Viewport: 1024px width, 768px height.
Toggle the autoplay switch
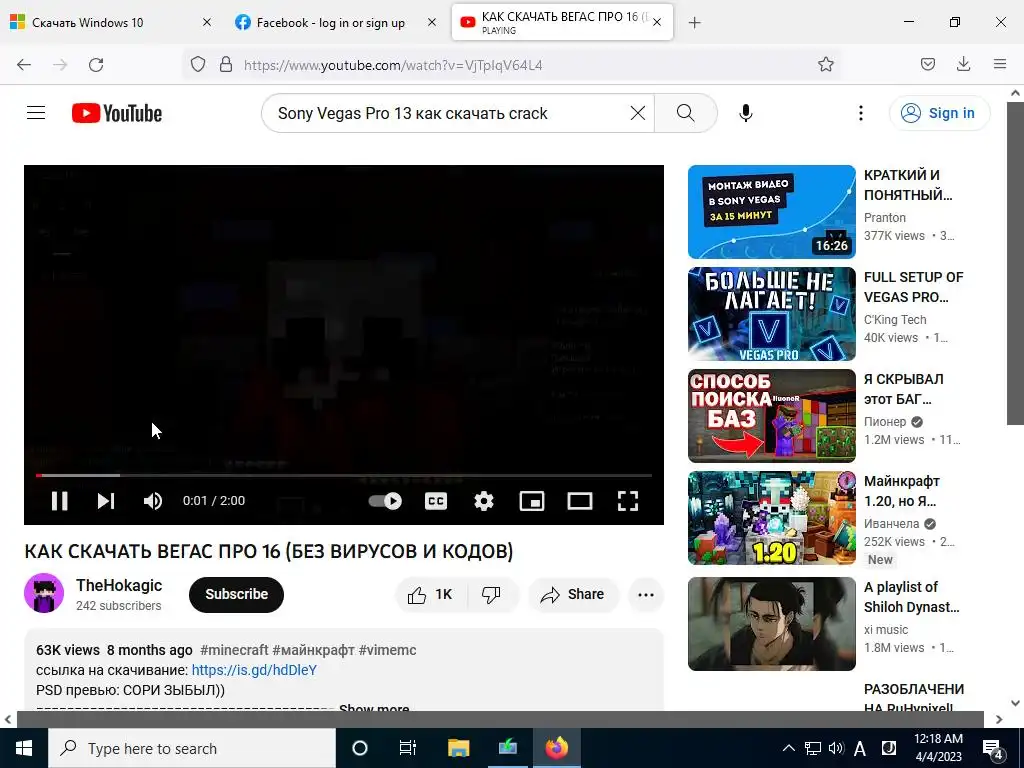[385, 501]
